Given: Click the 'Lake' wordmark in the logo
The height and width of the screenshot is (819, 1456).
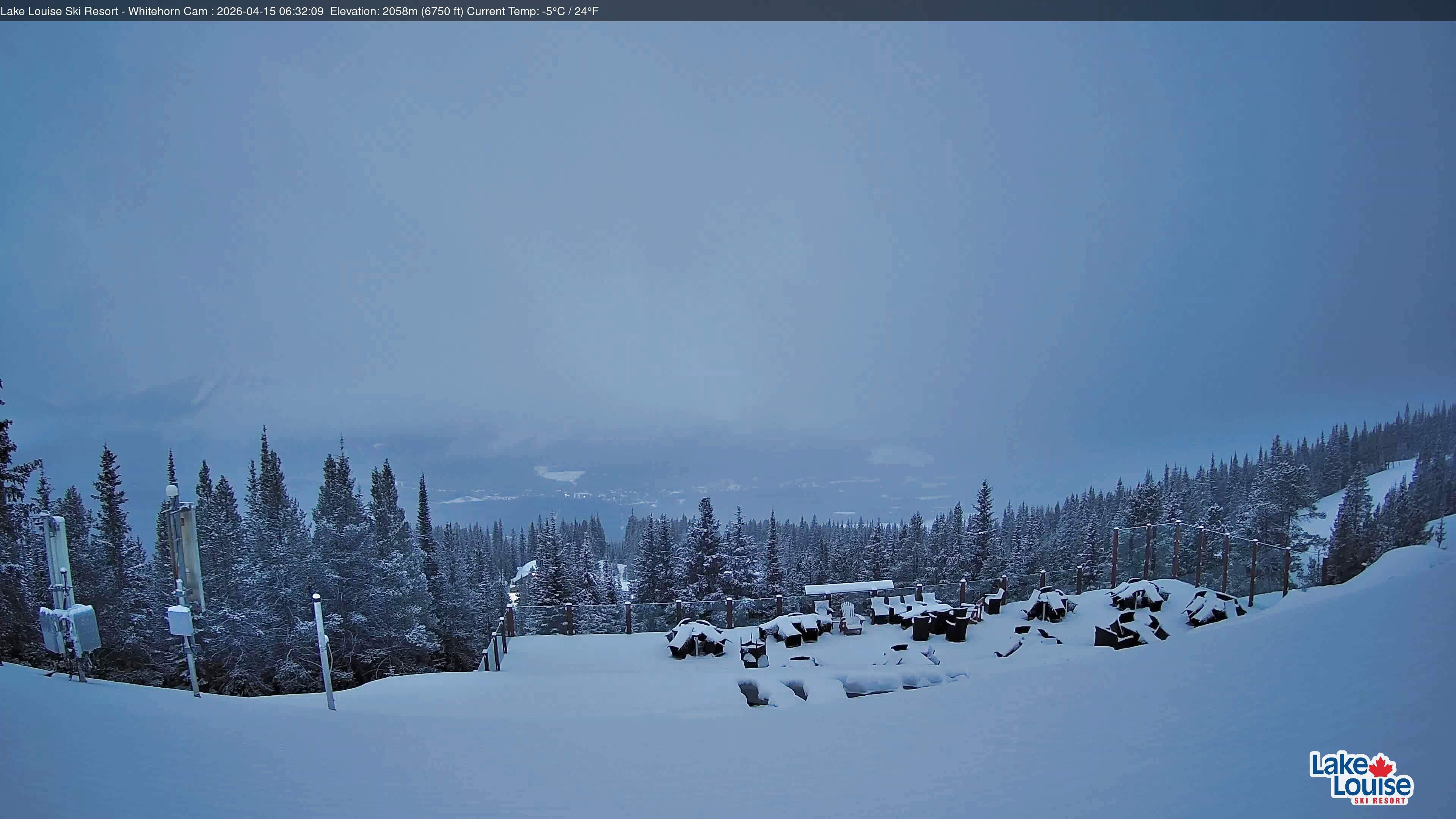Looking at the screenshot, I should tap(1341, 764).
